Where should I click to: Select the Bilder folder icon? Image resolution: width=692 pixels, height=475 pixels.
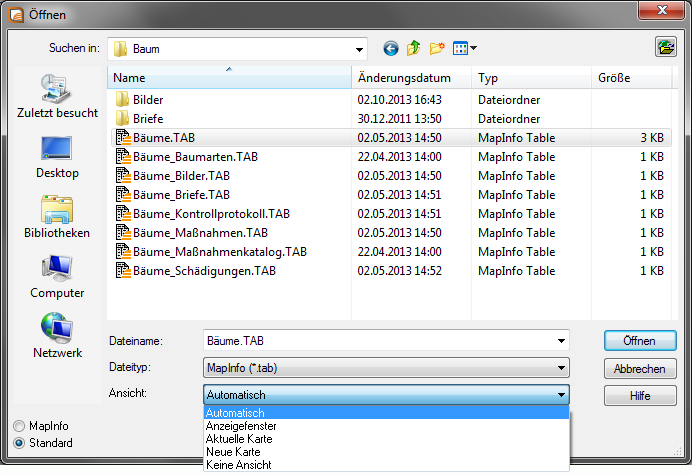[x=122, y=99]
